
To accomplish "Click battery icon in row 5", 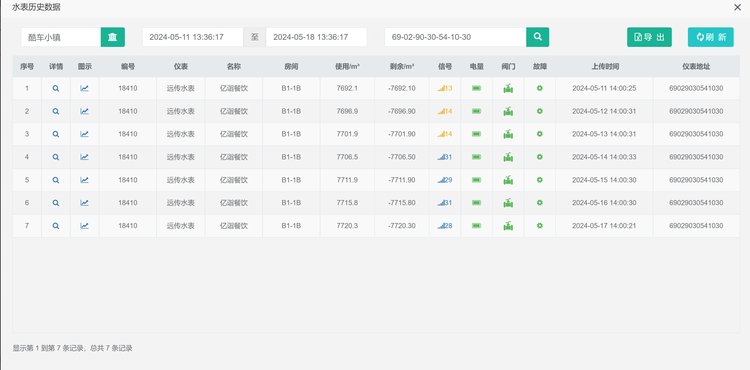I will 476,180.
